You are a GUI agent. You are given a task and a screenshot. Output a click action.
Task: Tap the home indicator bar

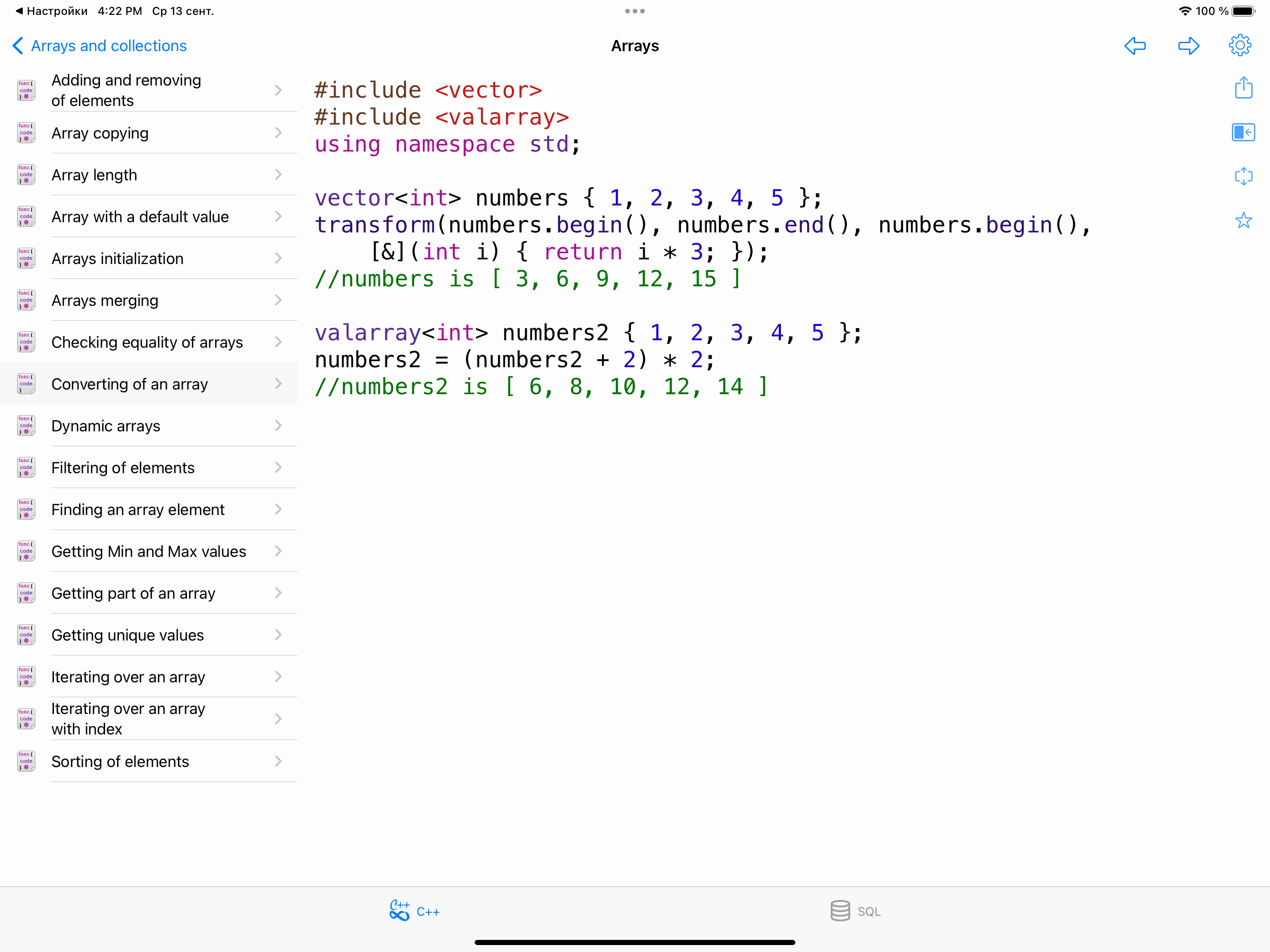pos(635,942)
